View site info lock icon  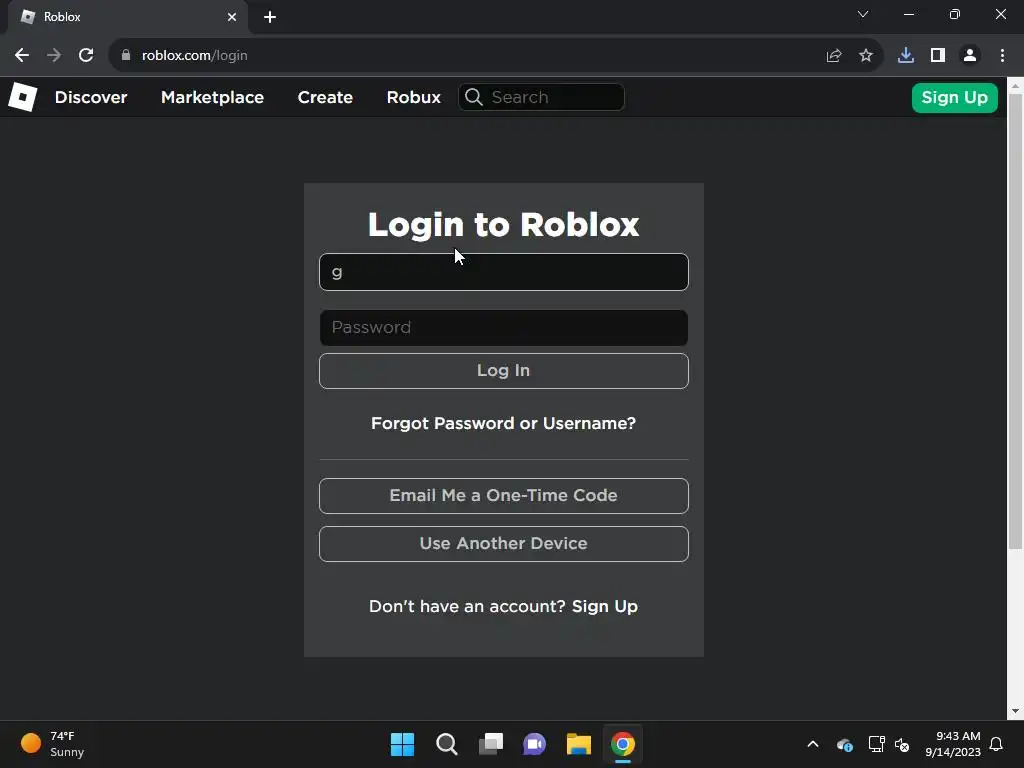point(126,56)
